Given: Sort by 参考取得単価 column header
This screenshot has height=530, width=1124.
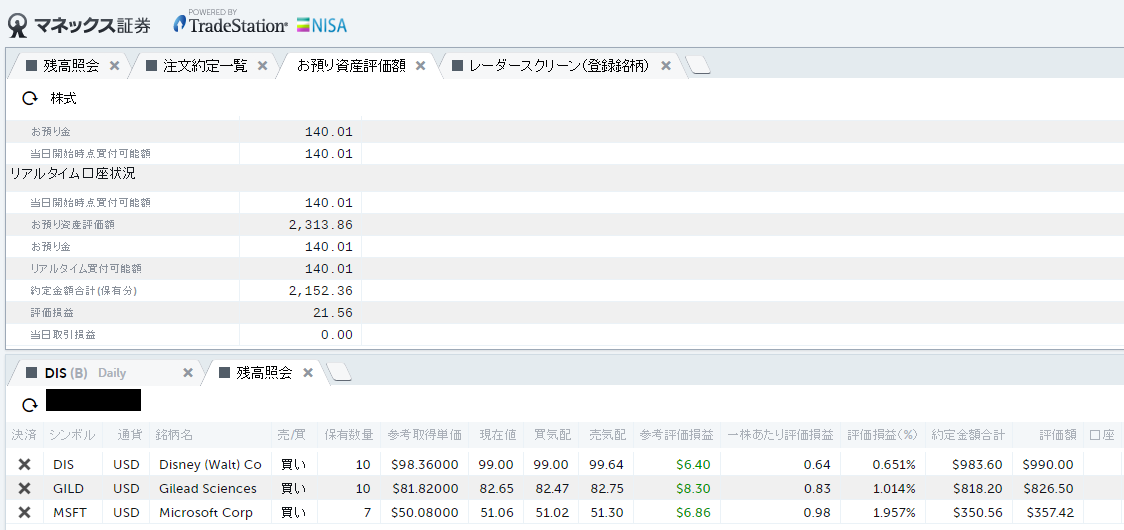Looking at the screenshot, I should pos(424,435).
